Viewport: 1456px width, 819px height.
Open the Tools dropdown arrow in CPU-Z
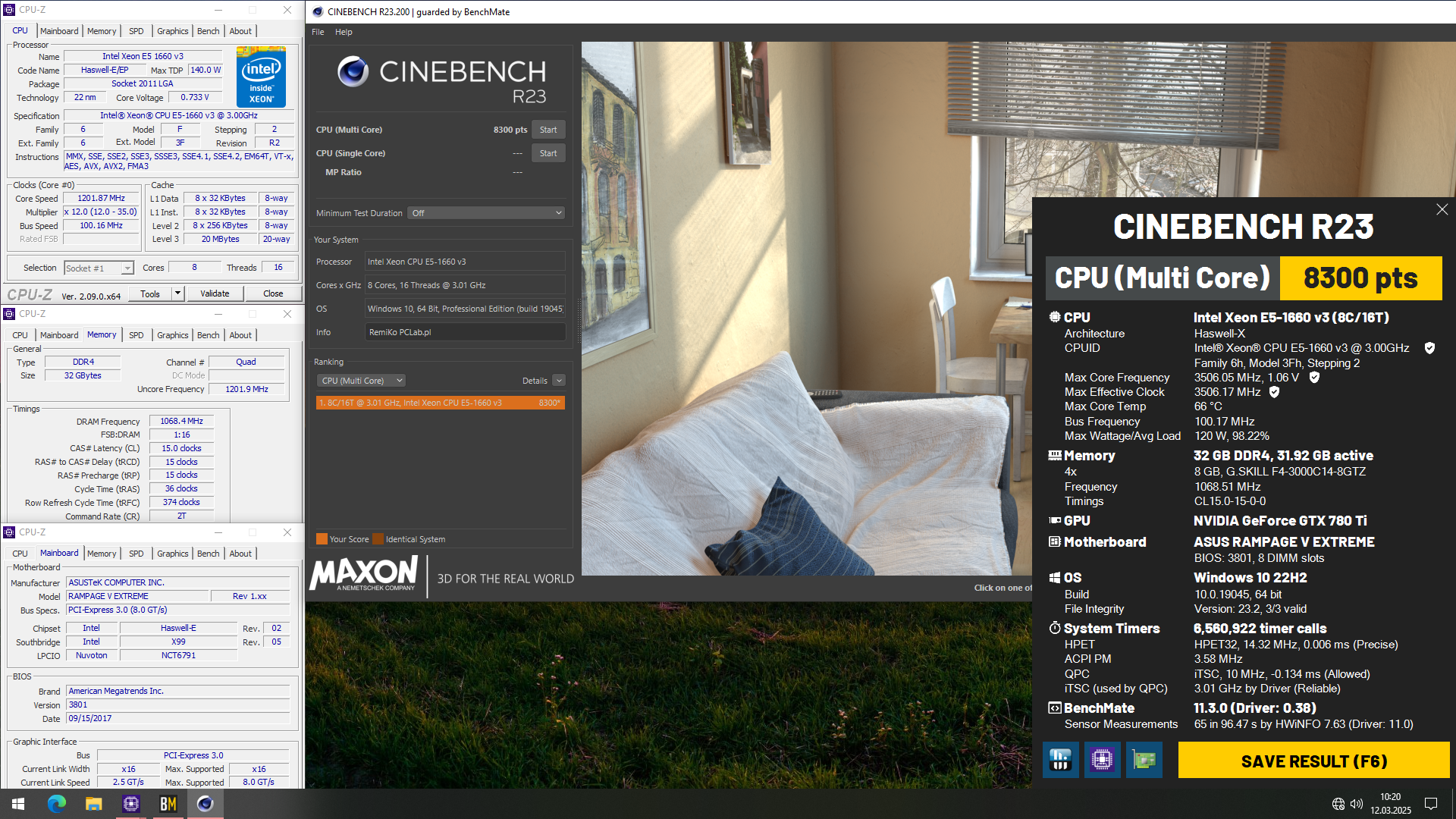[177, 293]
